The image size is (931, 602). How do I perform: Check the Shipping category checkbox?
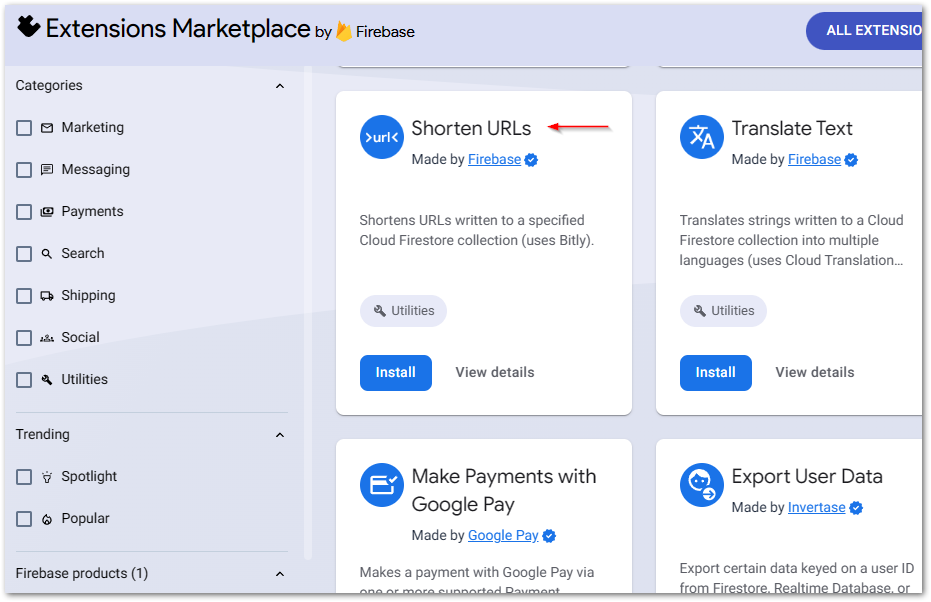24,296
